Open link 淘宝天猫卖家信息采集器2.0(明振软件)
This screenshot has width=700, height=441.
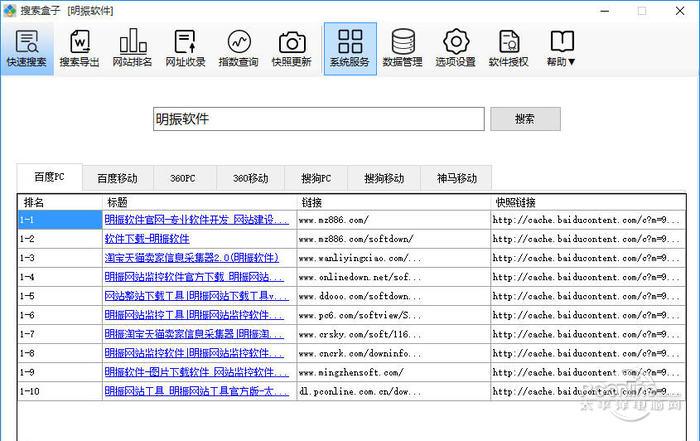[192, 258]
